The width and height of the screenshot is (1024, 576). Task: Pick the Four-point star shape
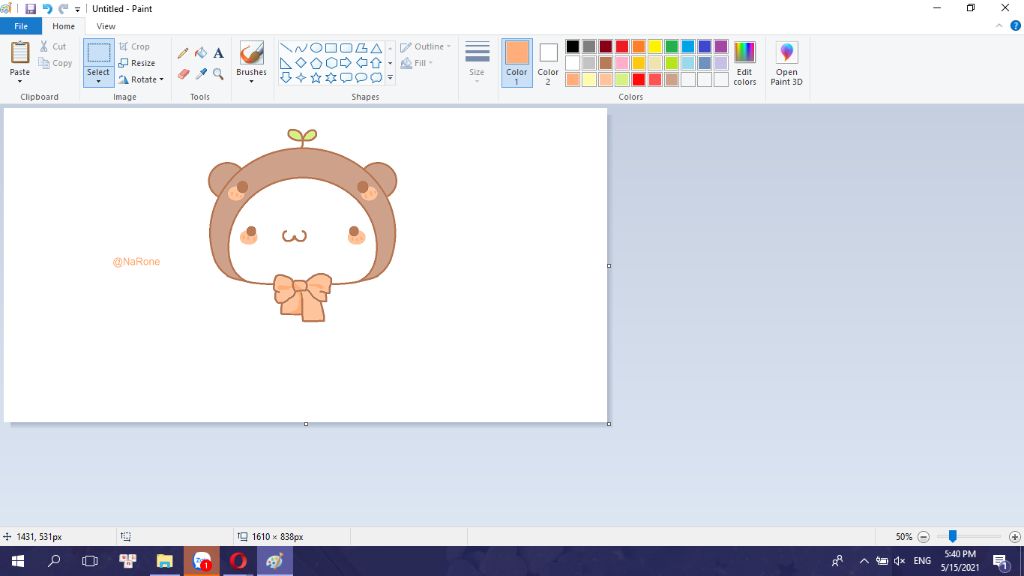click(x=301, y=78)
